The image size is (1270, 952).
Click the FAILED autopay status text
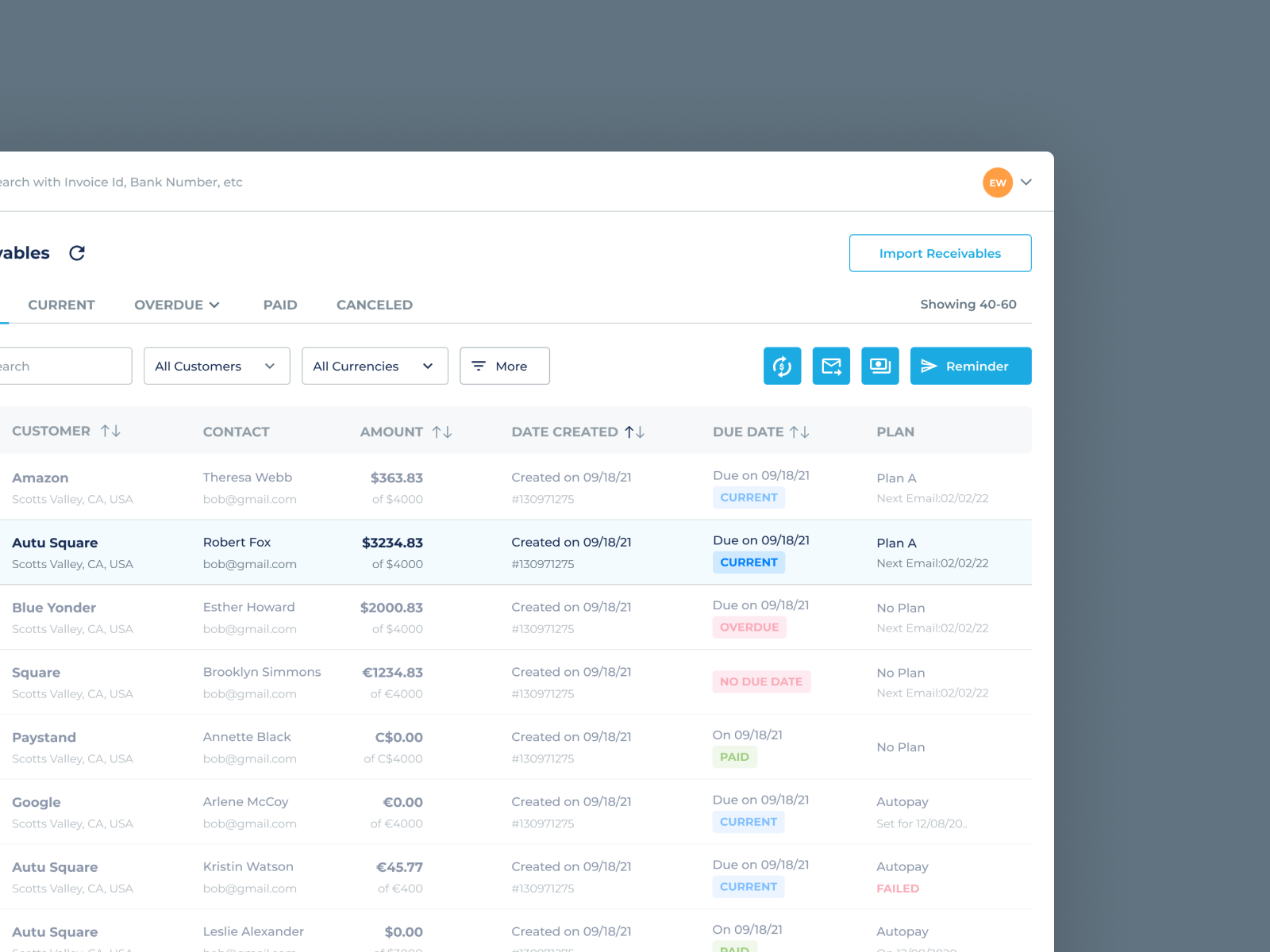[898, 889]
